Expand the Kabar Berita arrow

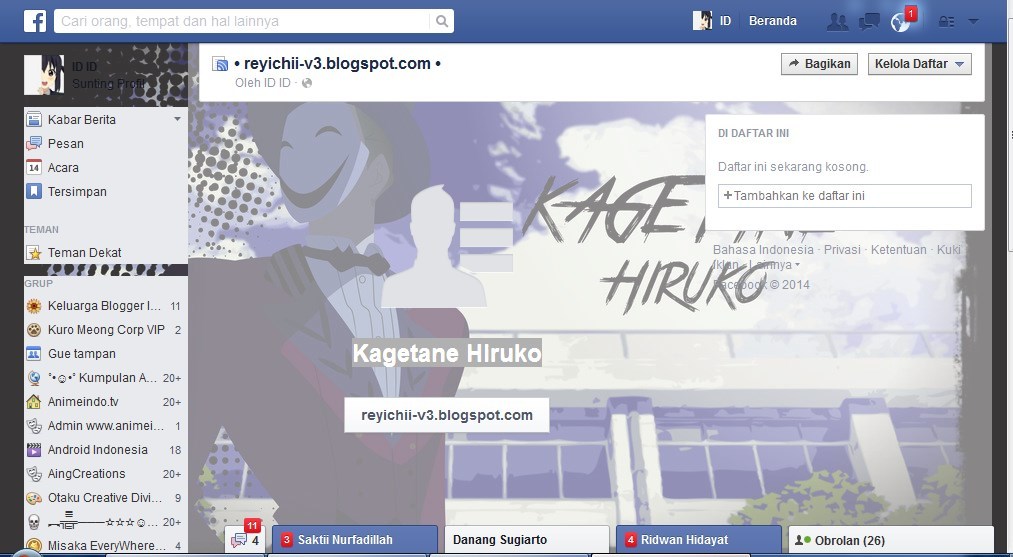(x=177, y=120)
